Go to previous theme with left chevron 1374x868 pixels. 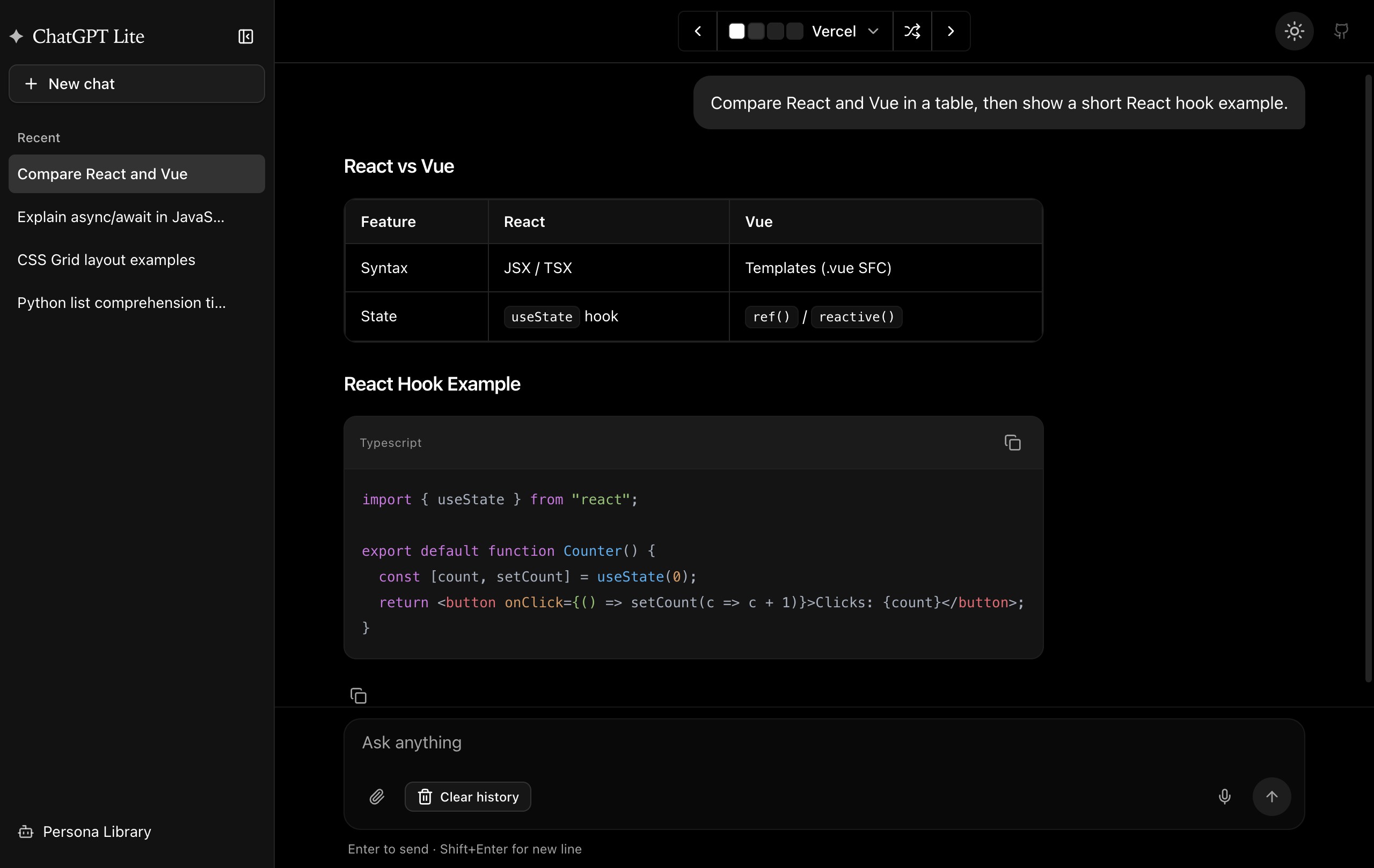(x=698, y=31)
